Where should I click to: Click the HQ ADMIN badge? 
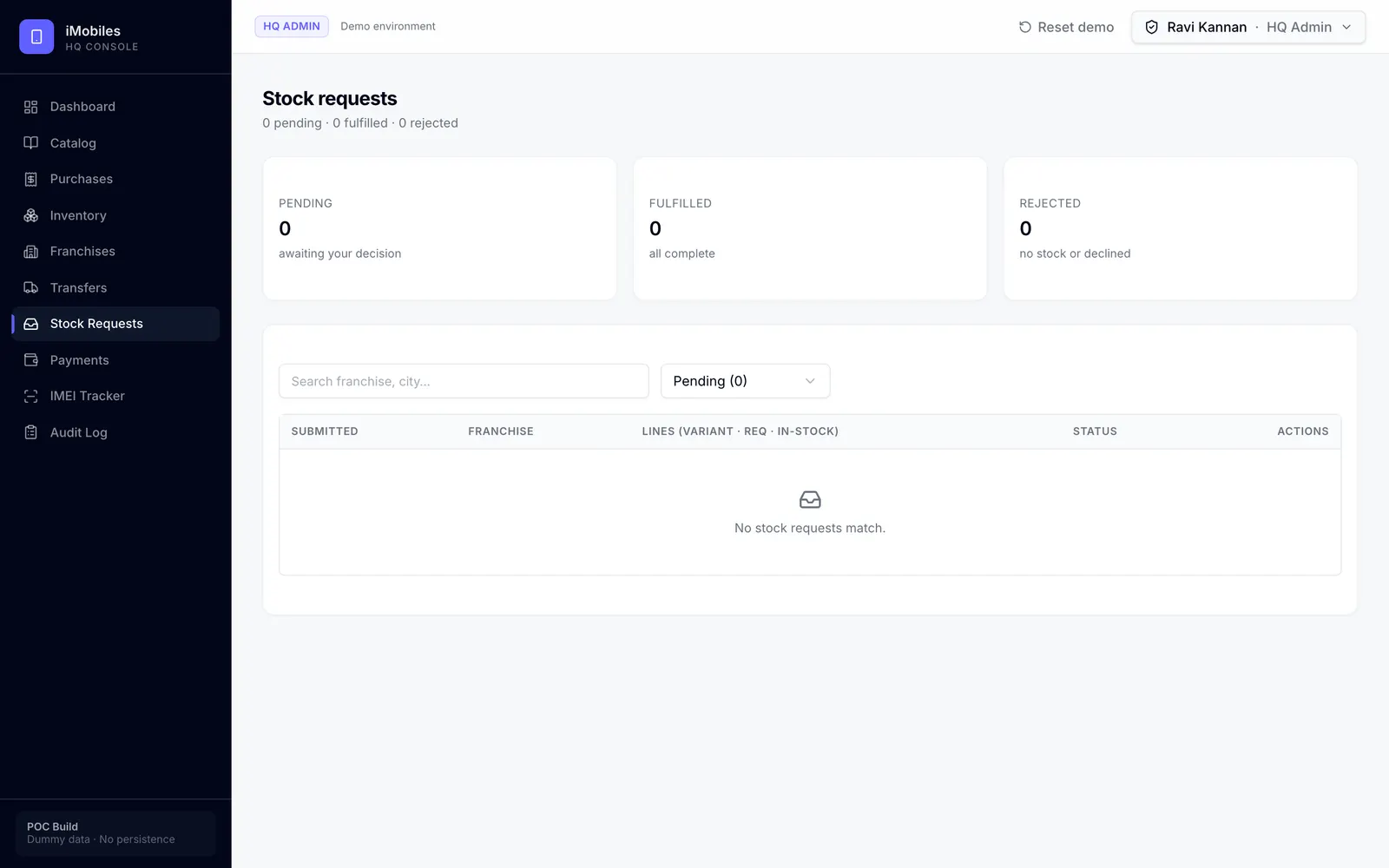point(292,26)
